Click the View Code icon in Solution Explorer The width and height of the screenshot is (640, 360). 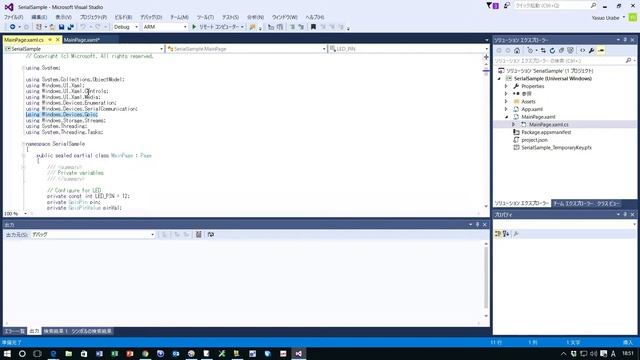(582, 51)
